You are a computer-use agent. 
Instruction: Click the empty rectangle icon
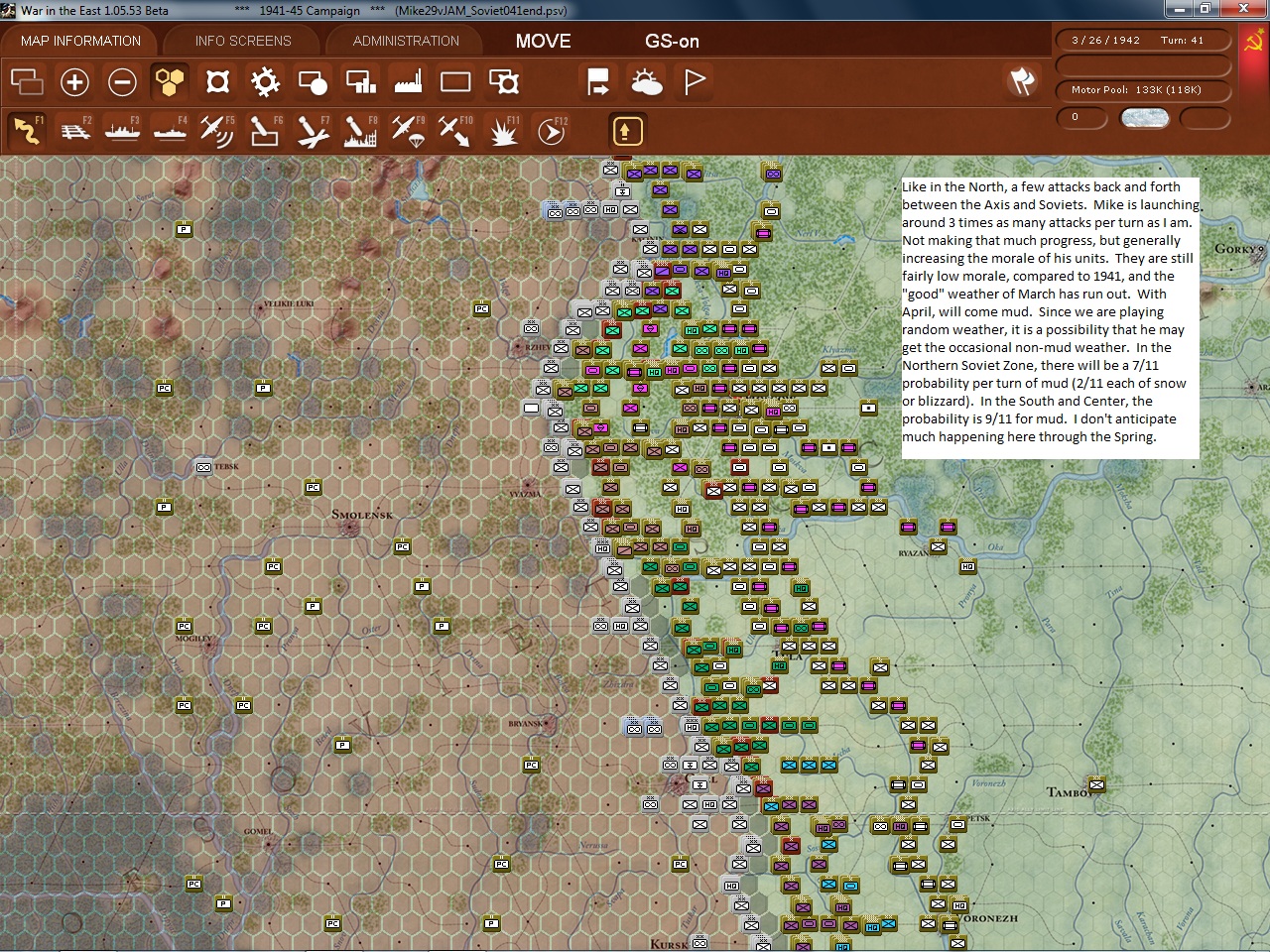455,81
